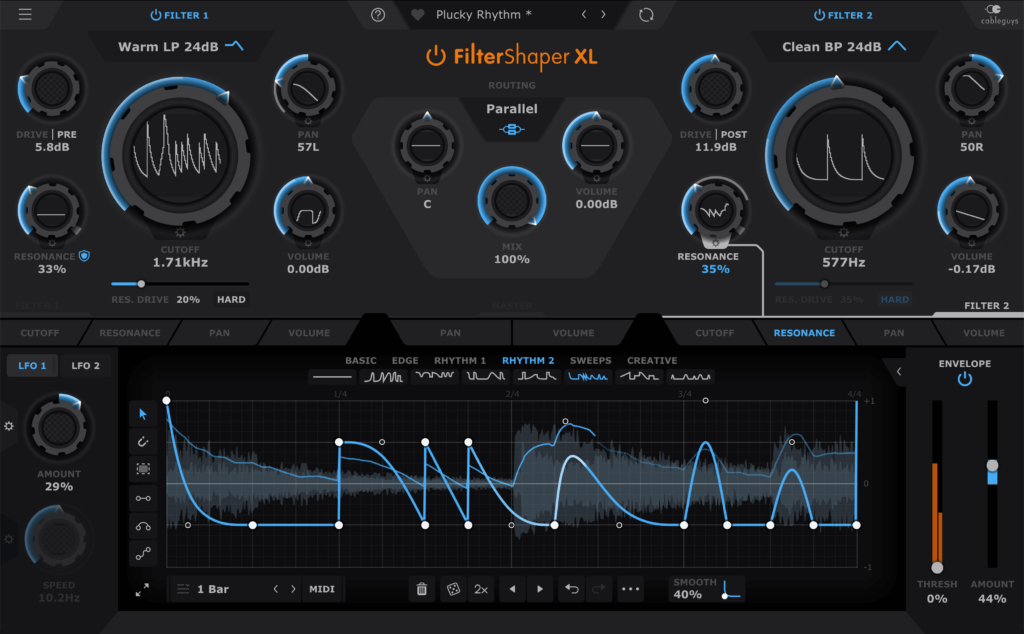Screen dimensions: 1024x634
Task: Click the Parallel routing link icon
Action: pyautogui.click(x=511, y=129)
